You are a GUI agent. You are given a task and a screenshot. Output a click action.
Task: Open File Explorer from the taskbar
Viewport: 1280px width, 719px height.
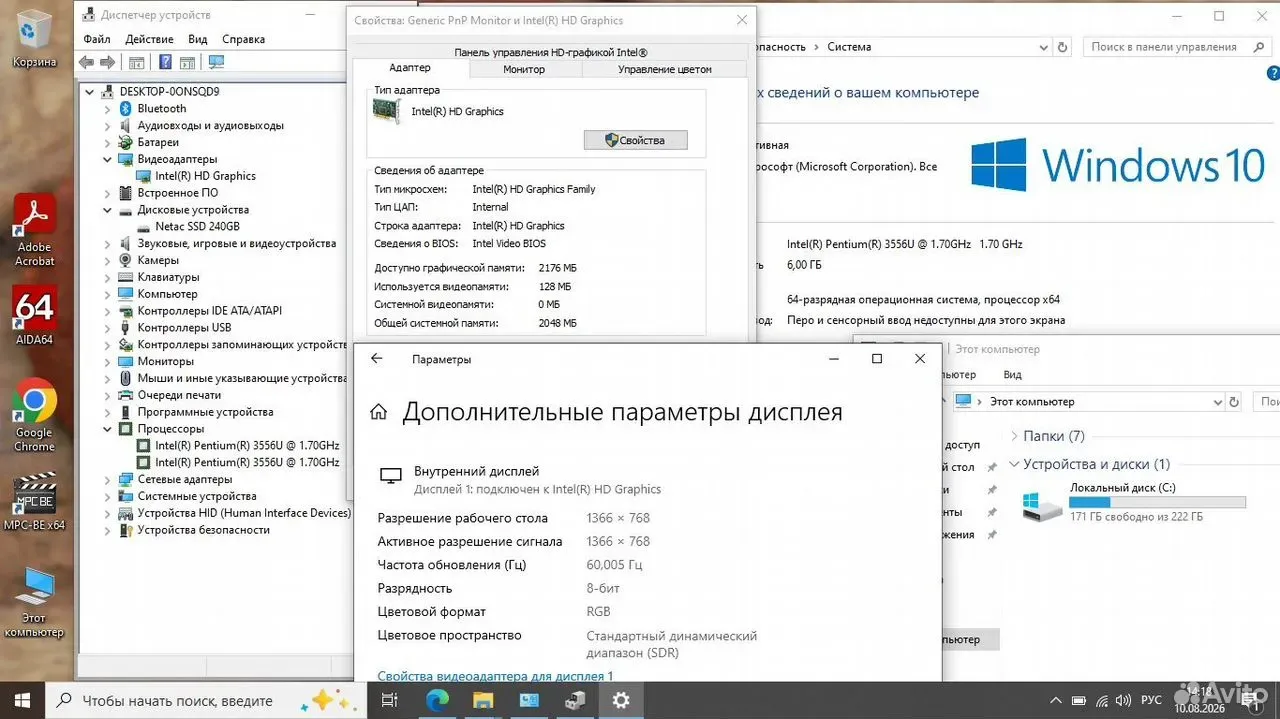point(483,701)
